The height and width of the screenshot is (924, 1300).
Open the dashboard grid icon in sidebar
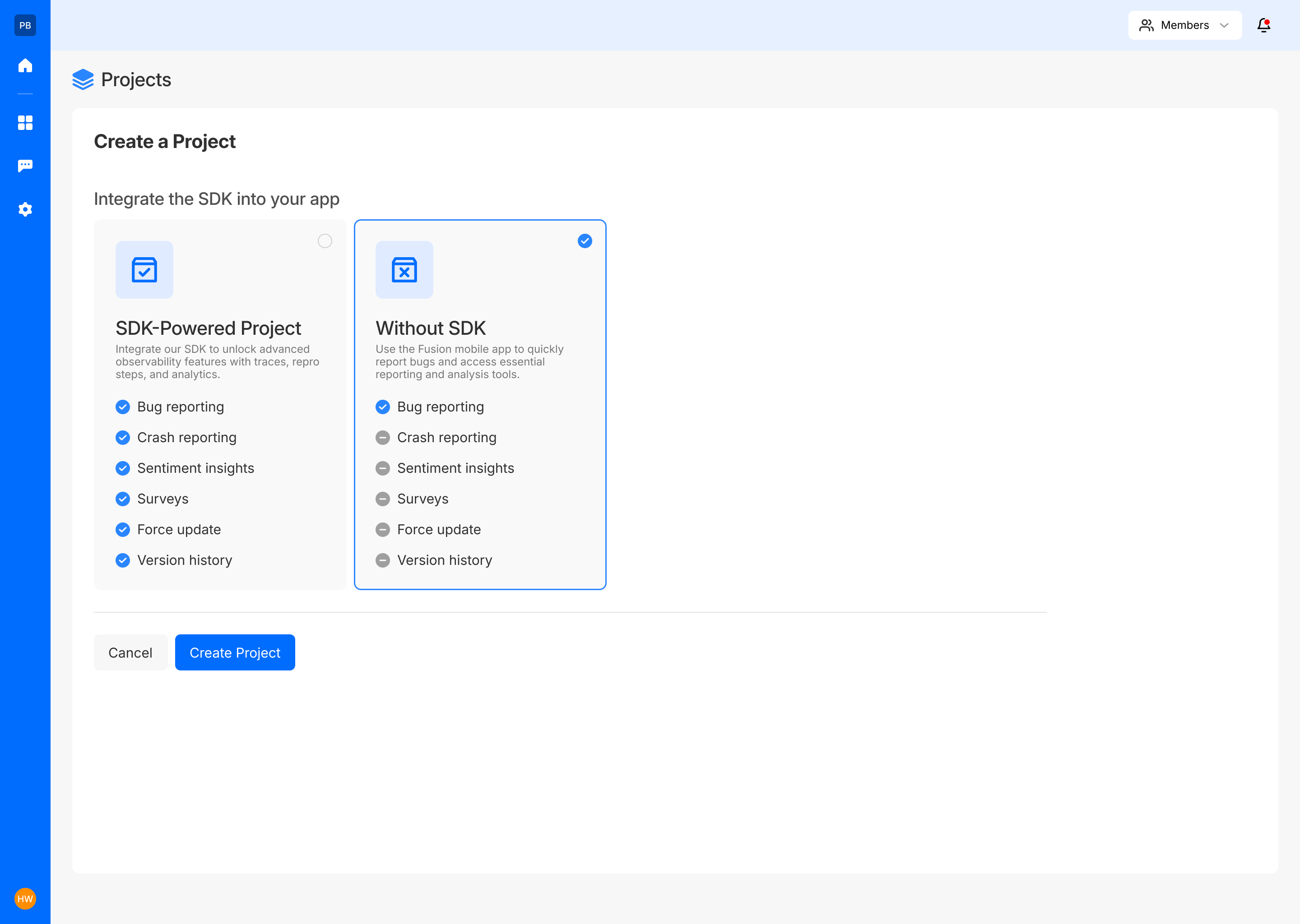(25, 122)
